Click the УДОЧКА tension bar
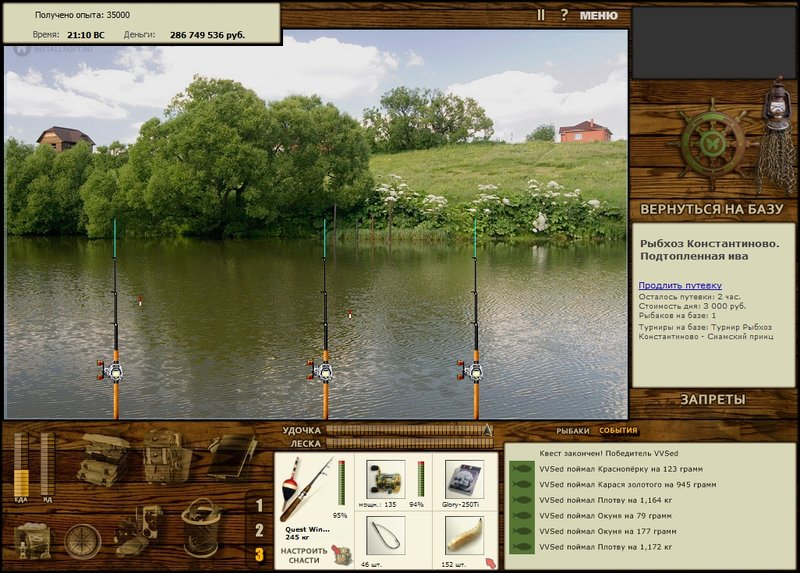 [x=409, y=430]
